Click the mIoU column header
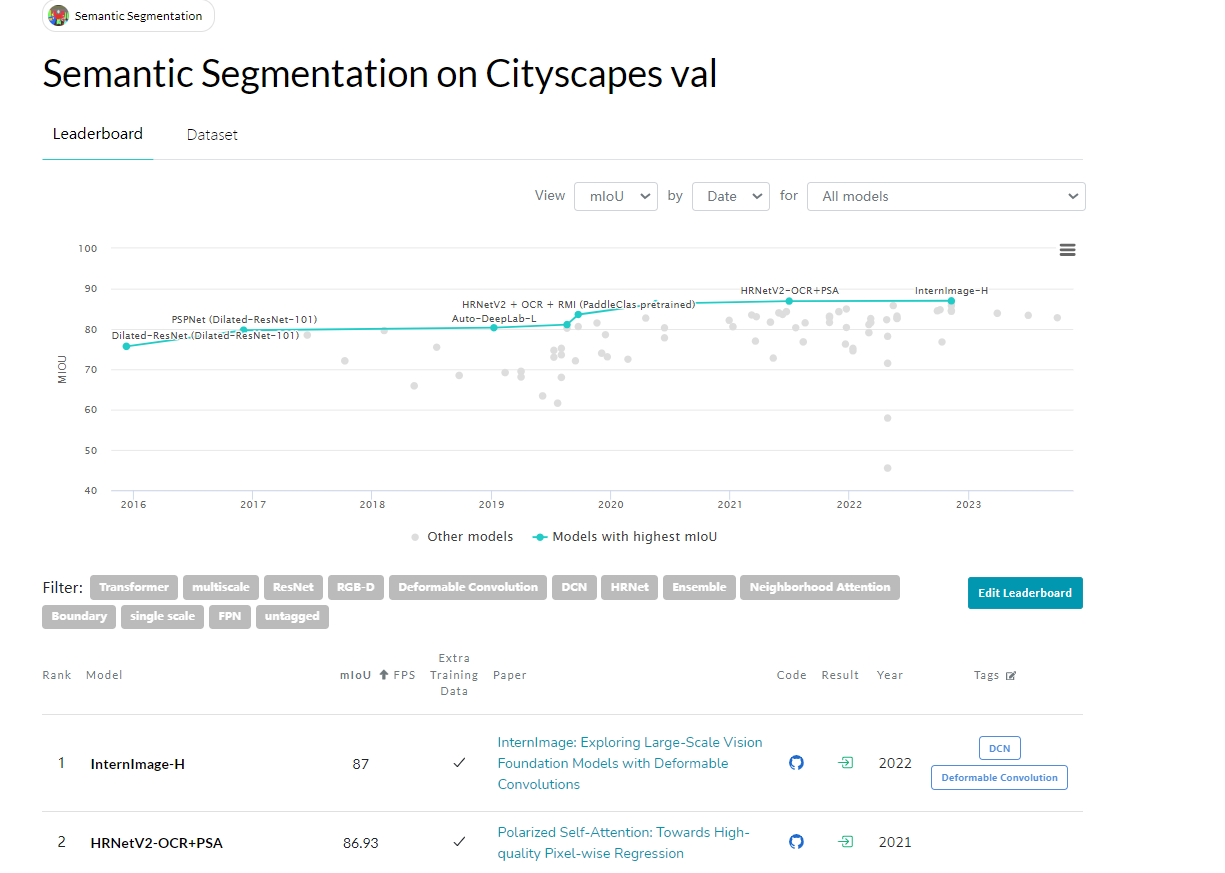Image resolution: width=1225 pixels, height=873 pixels. tap(355, 675)
